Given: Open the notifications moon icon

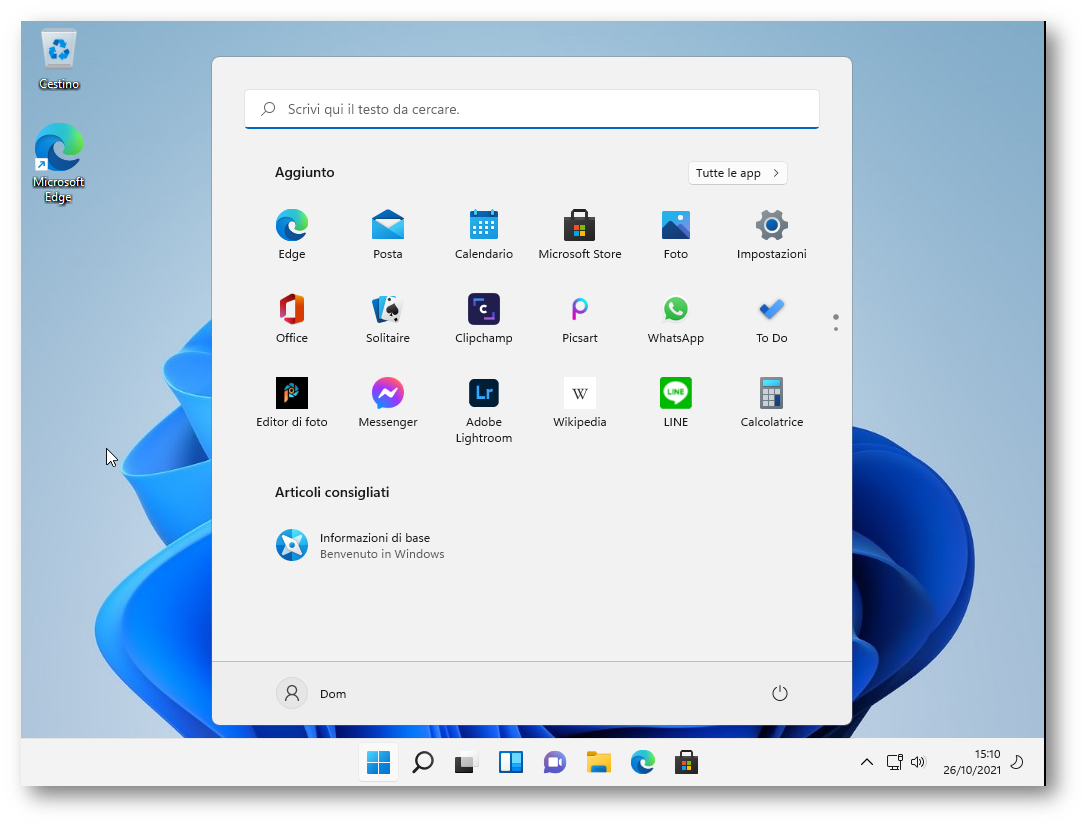Looking at the screenshot, I should [1017, 762].
